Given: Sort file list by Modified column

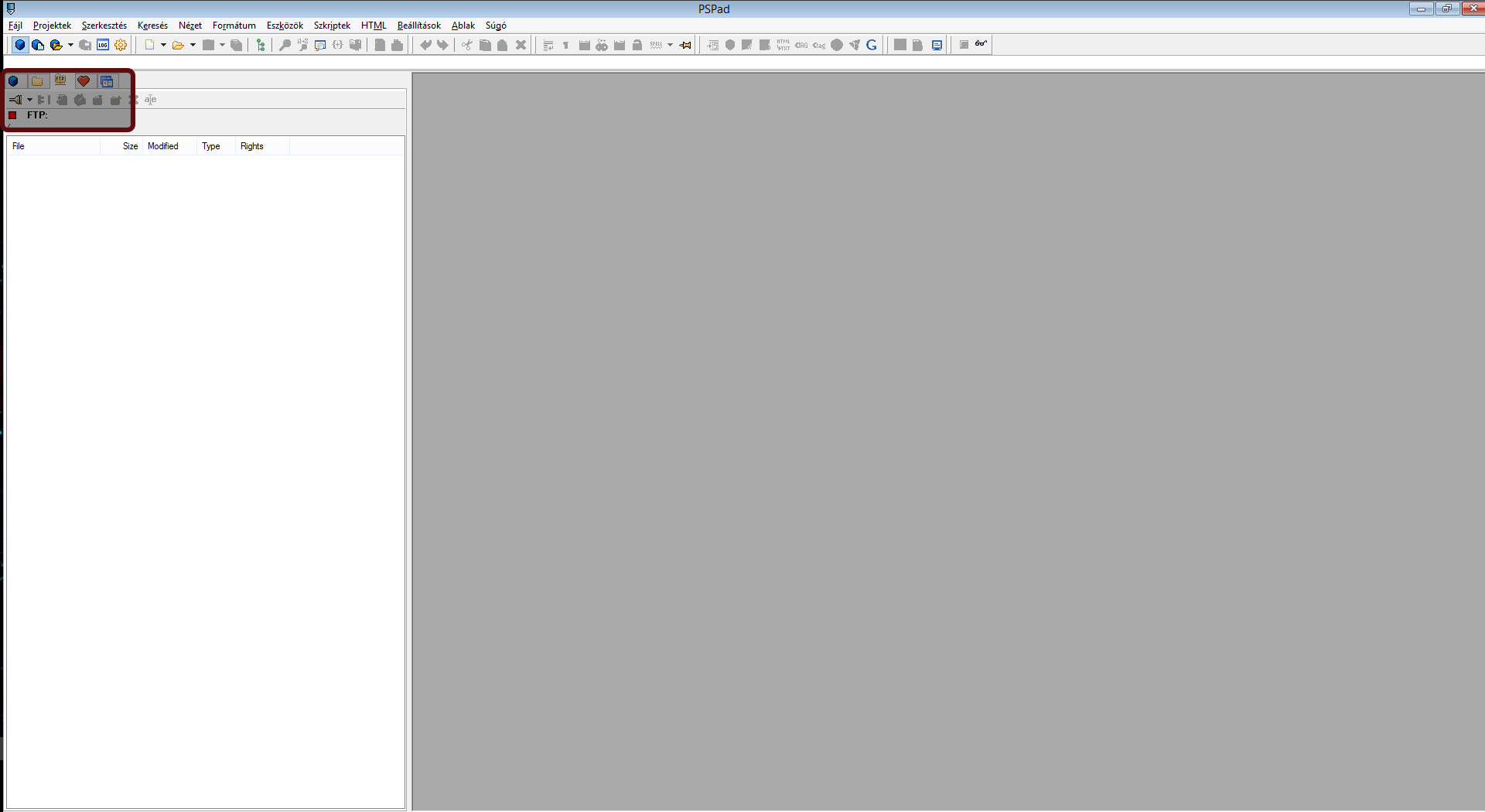Looking at the screenshot, I should coord(163,146).
